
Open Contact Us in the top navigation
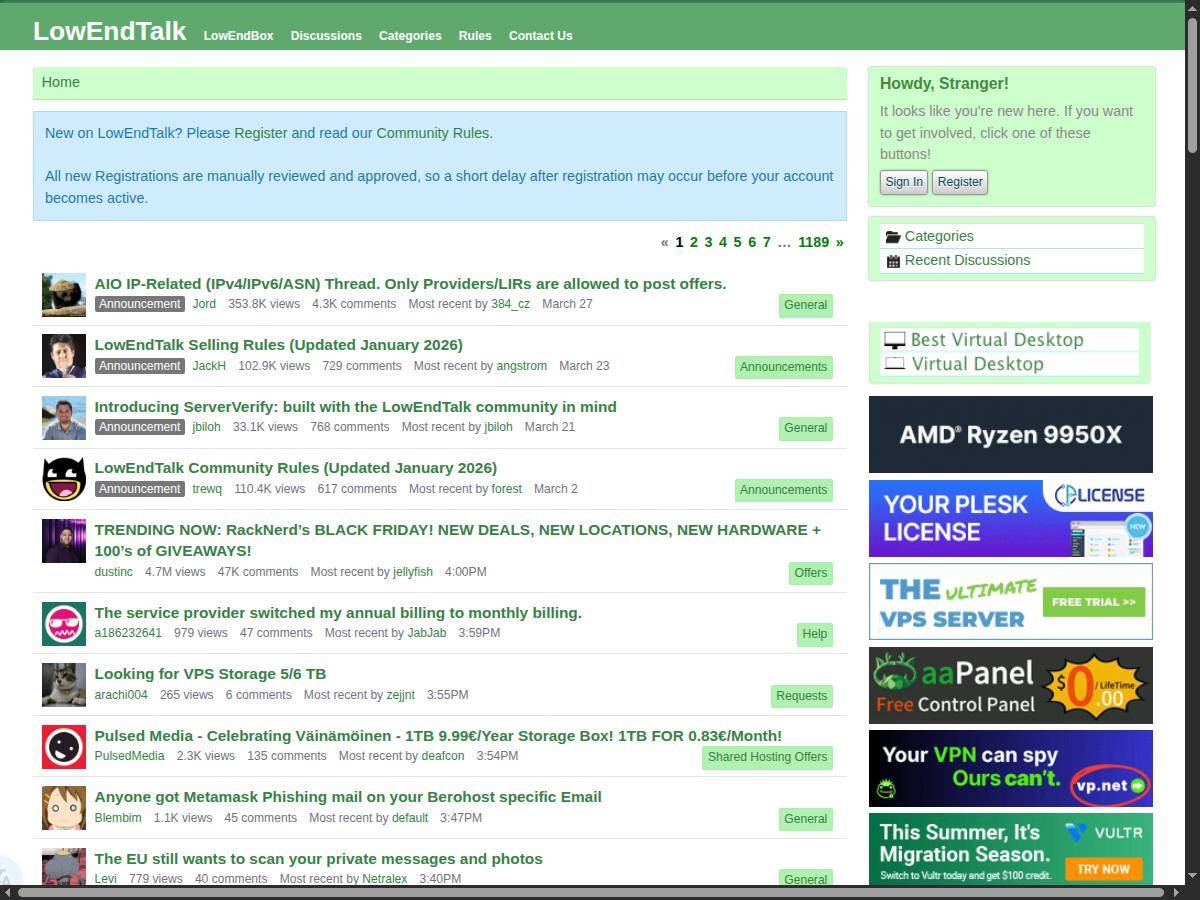point(540,36)
